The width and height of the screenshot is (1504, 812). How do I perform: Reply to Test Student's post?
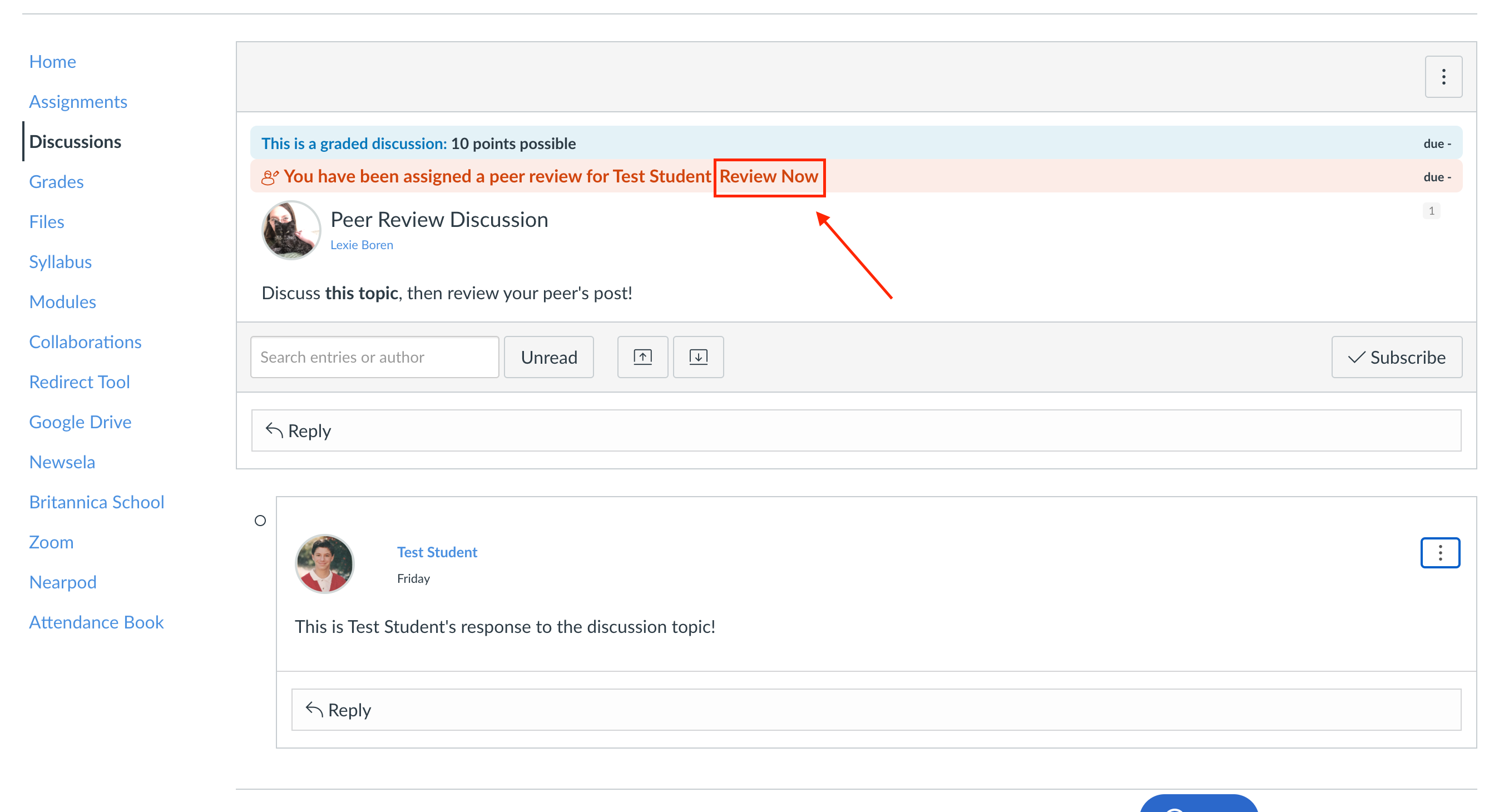tap(876, 709)
